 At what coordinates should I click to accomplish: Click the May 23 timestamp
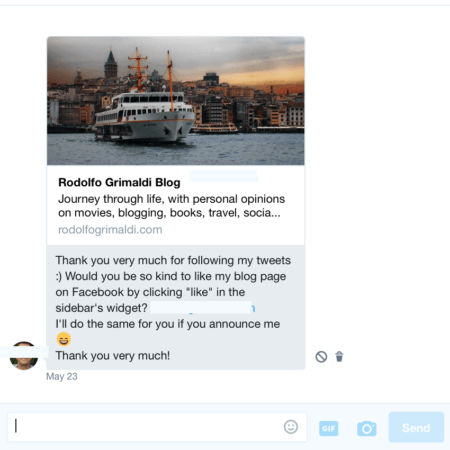pyautogui.click(x=62, y=376)
